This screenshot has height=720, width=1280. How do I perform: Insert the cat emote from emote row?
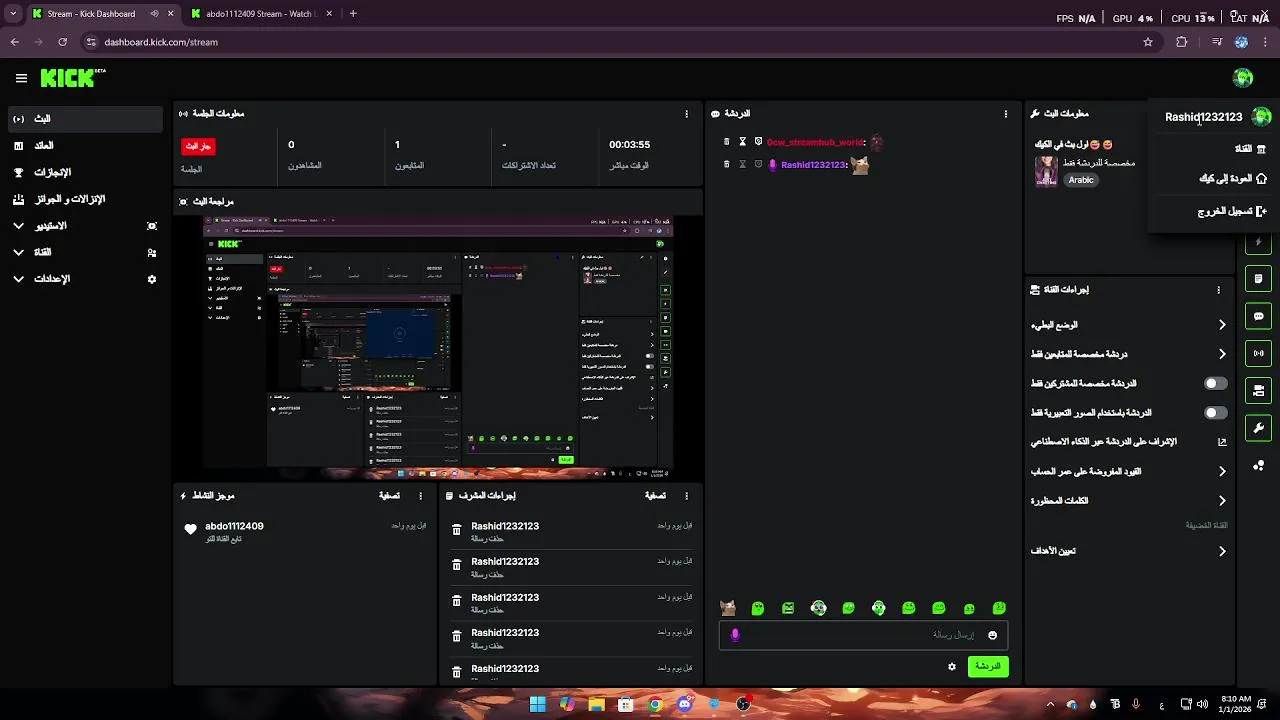click(728, 608)
